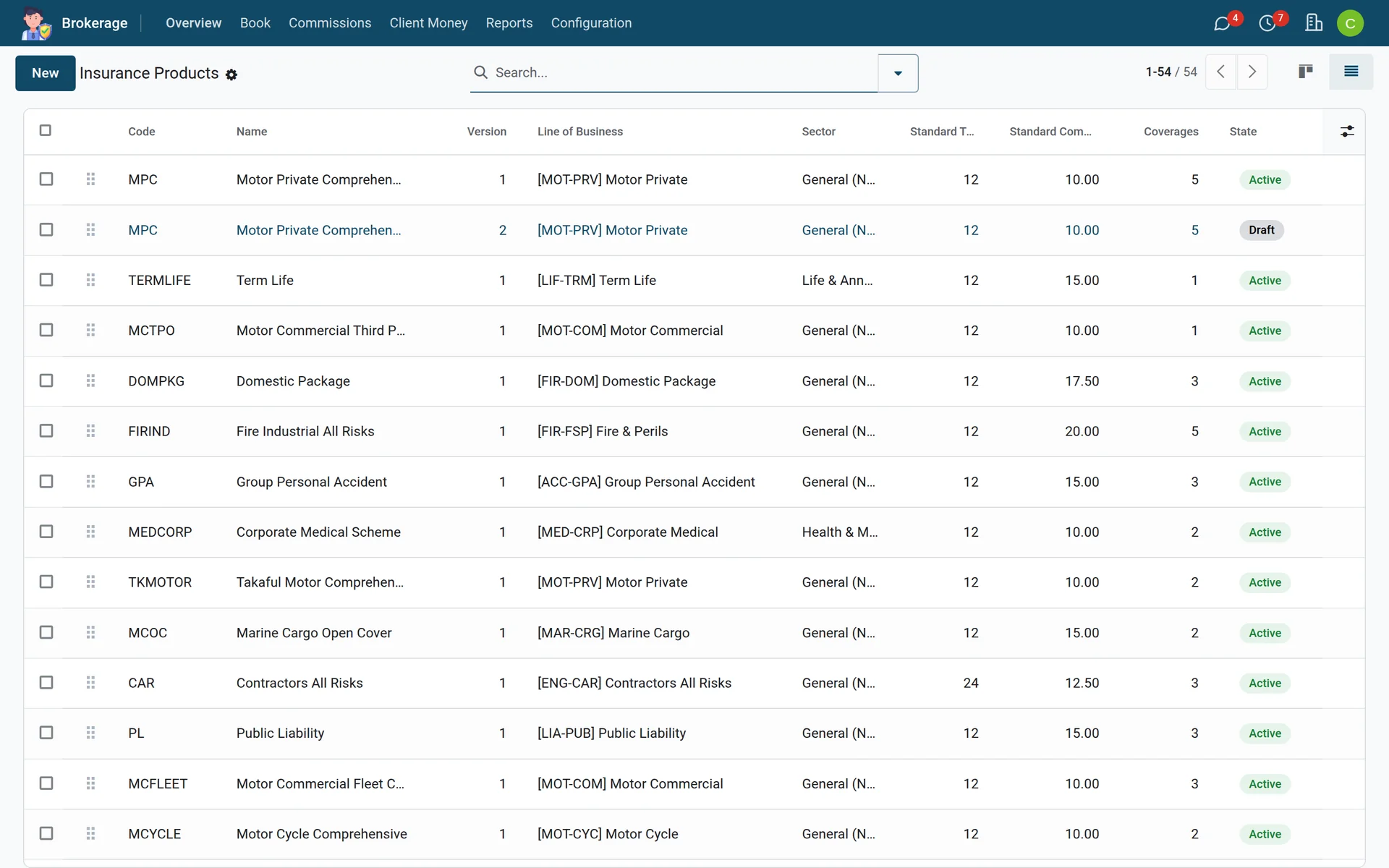
Task: Open the Overview menu
Action: click(x=193, y=23)
